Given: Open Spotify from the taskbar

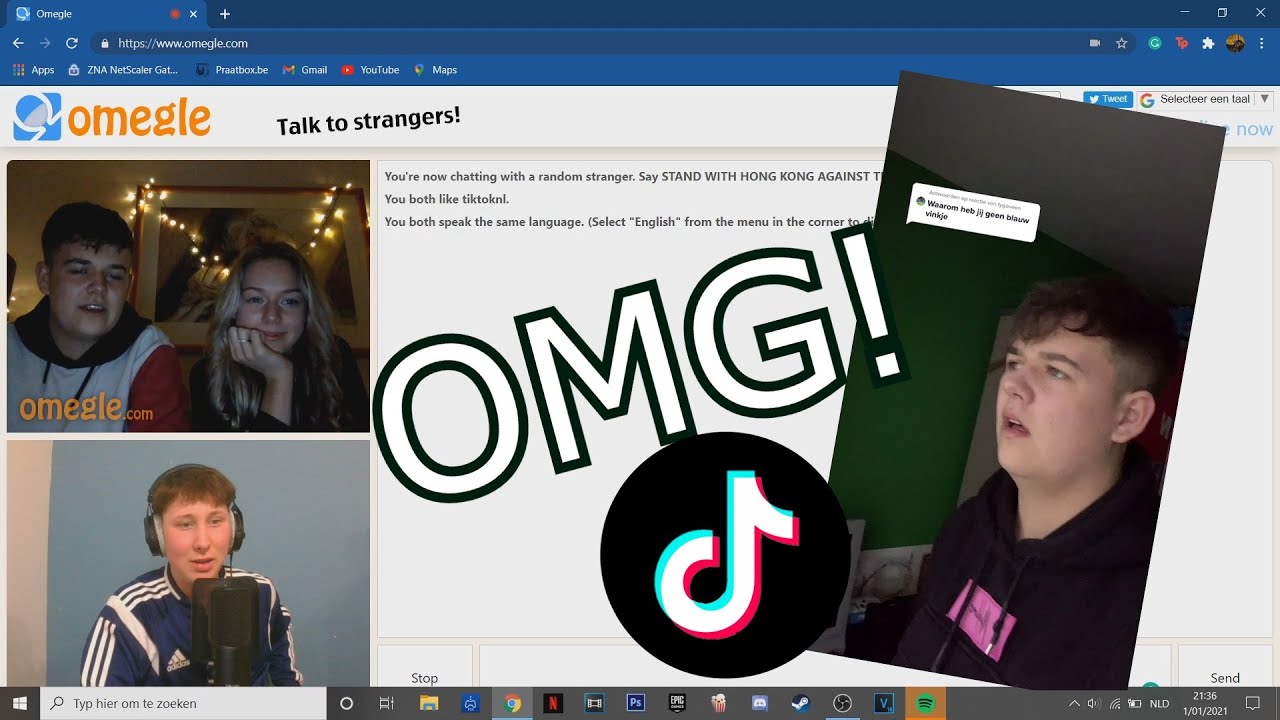Looking at the screenshot, I should click(925, 703).
